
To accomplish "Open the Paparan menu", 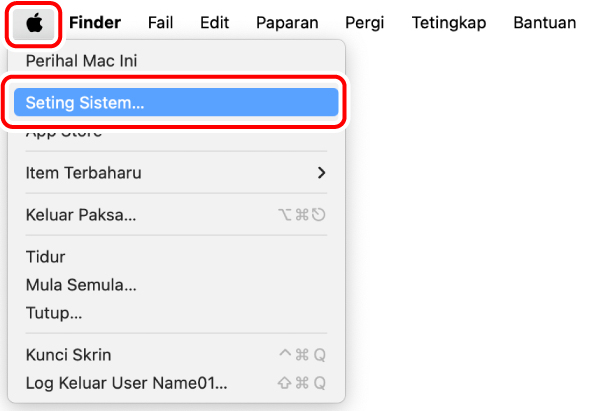I will click(287, 22).
